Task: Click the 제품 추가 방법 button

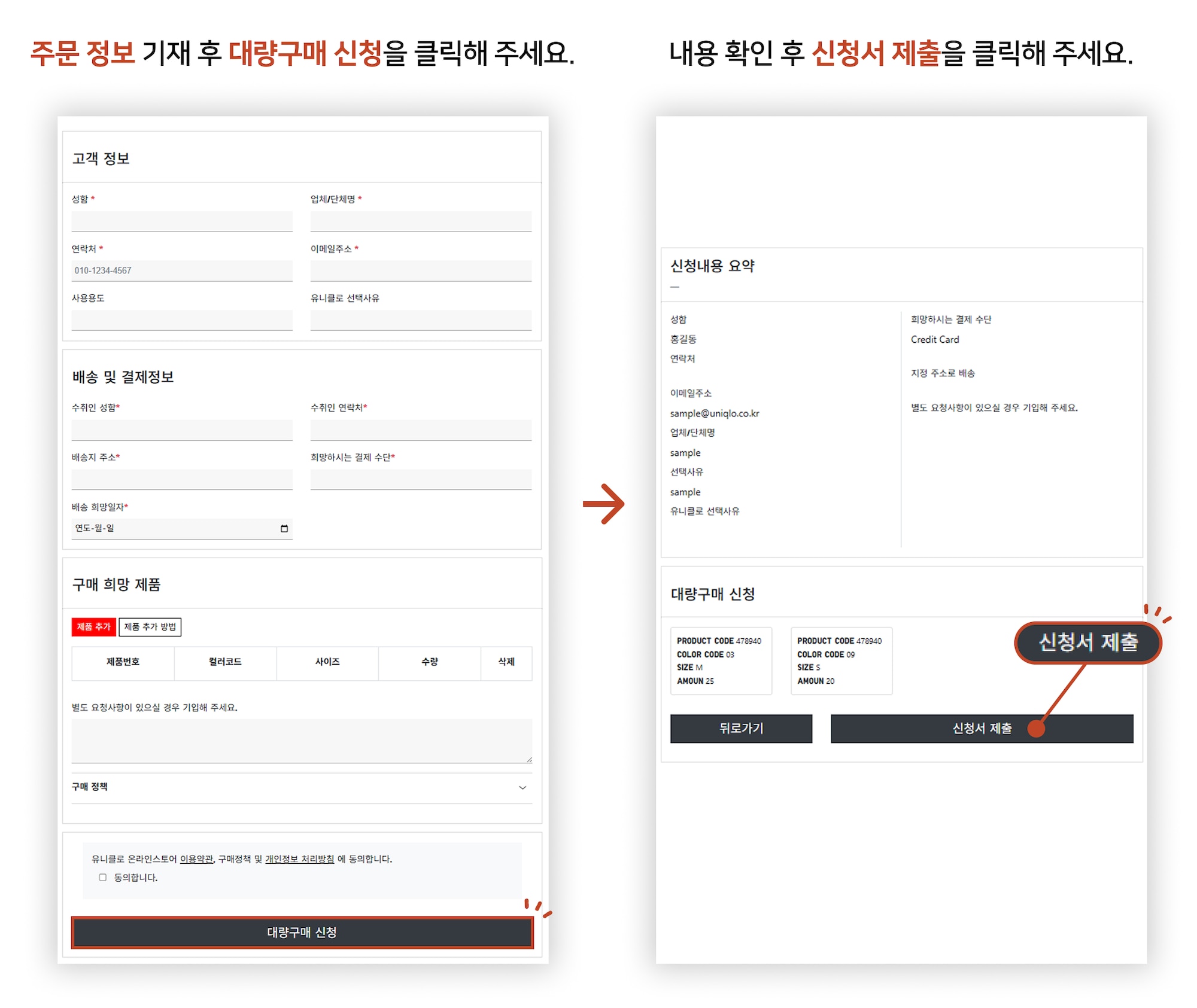Action: pos(150,628)
